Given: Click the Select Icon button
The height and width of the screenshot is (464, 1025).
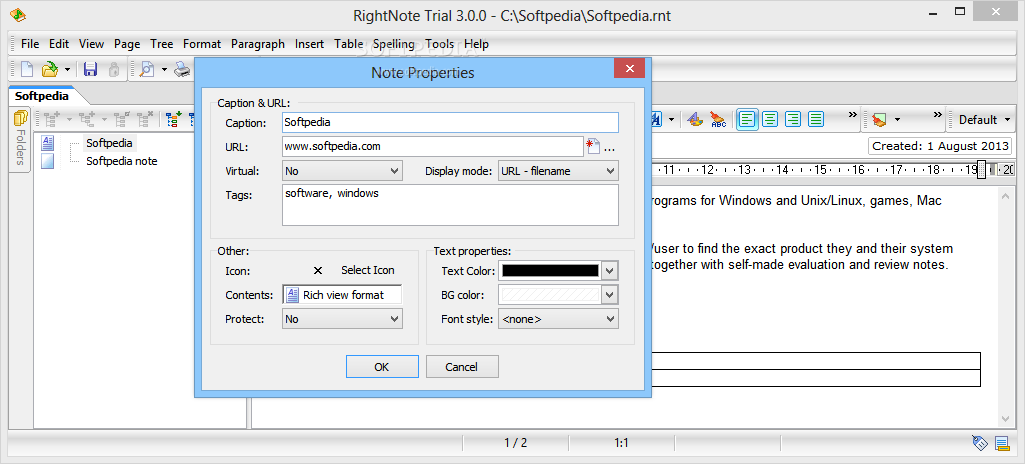Looking at the screenshot, I should tap(367, 270).
